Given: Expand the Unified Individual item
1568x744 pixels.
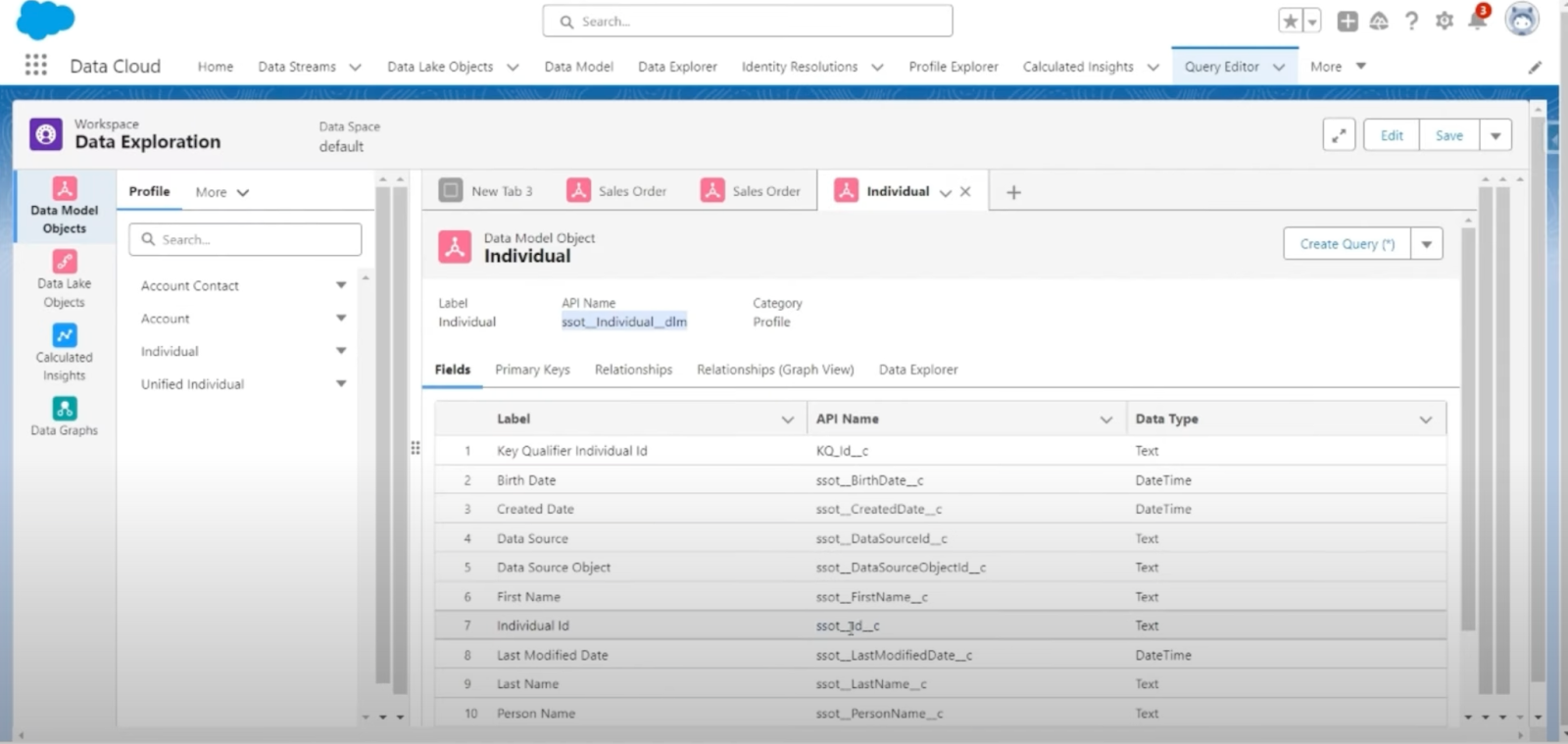Looking at the screenshot, I should point(341,383).
